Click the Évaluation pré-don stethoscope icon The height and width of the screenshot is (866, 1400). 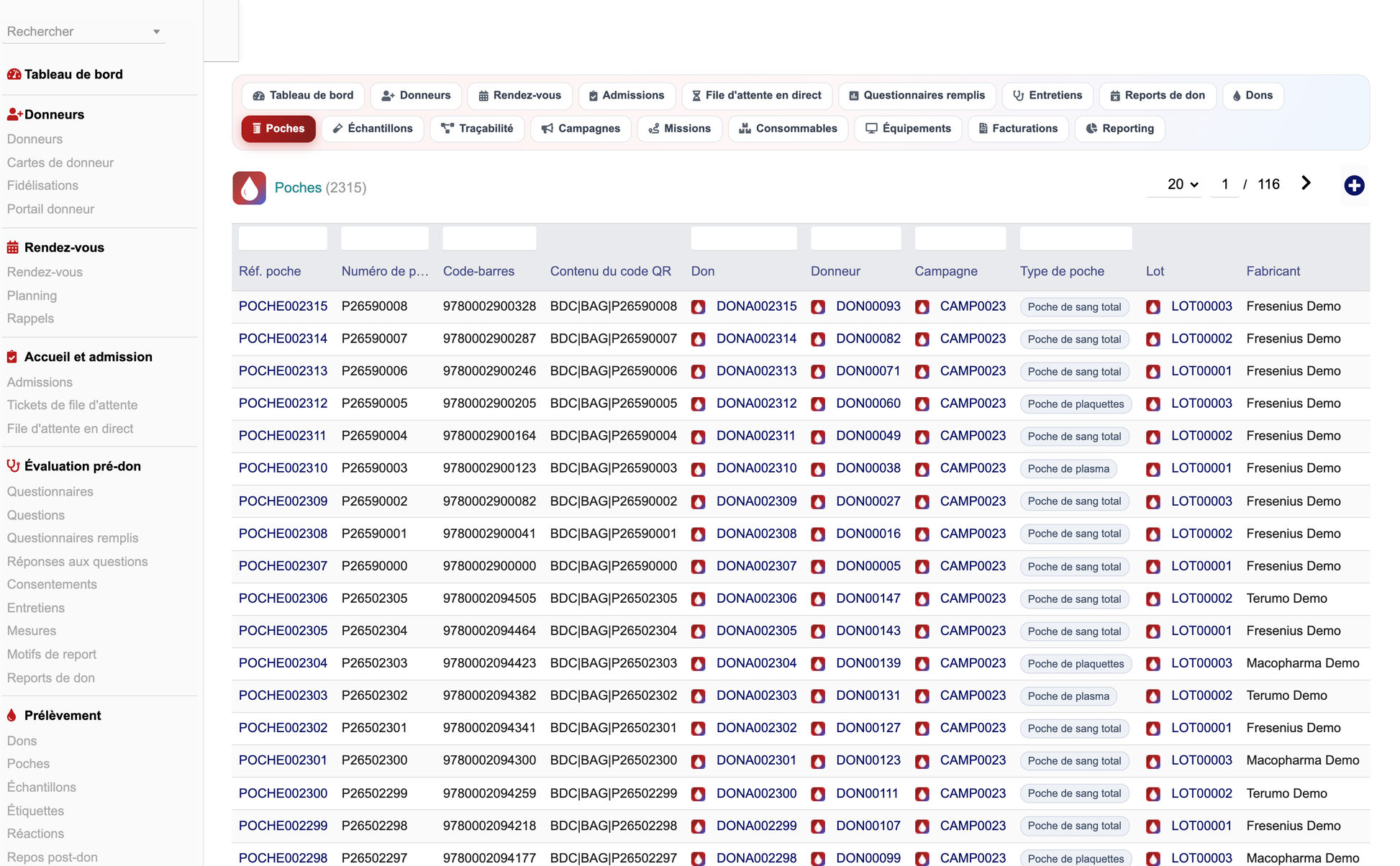point(13,466)
